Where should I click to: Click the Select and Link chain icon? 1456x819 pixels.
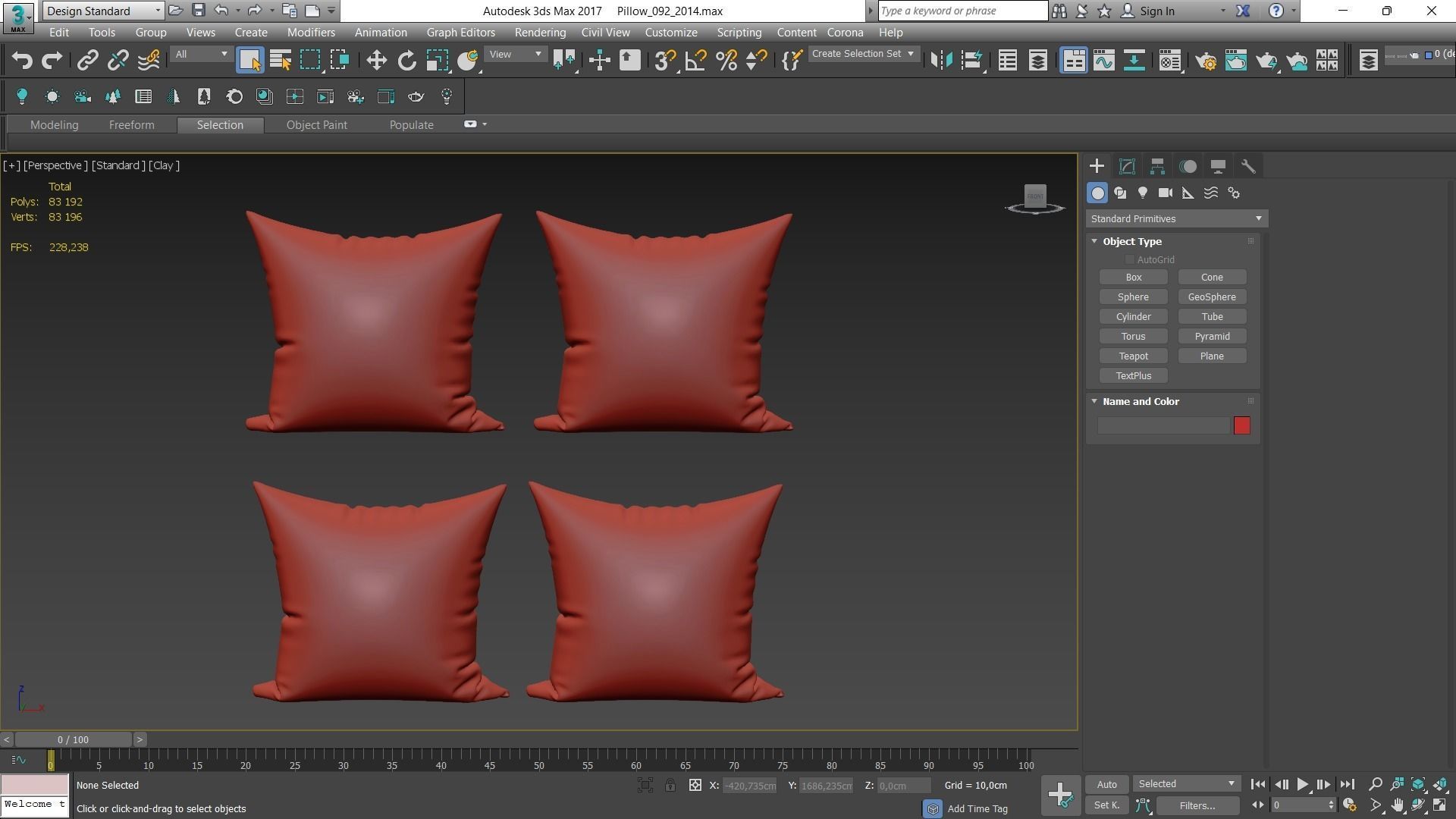click(x=88, y=61)
